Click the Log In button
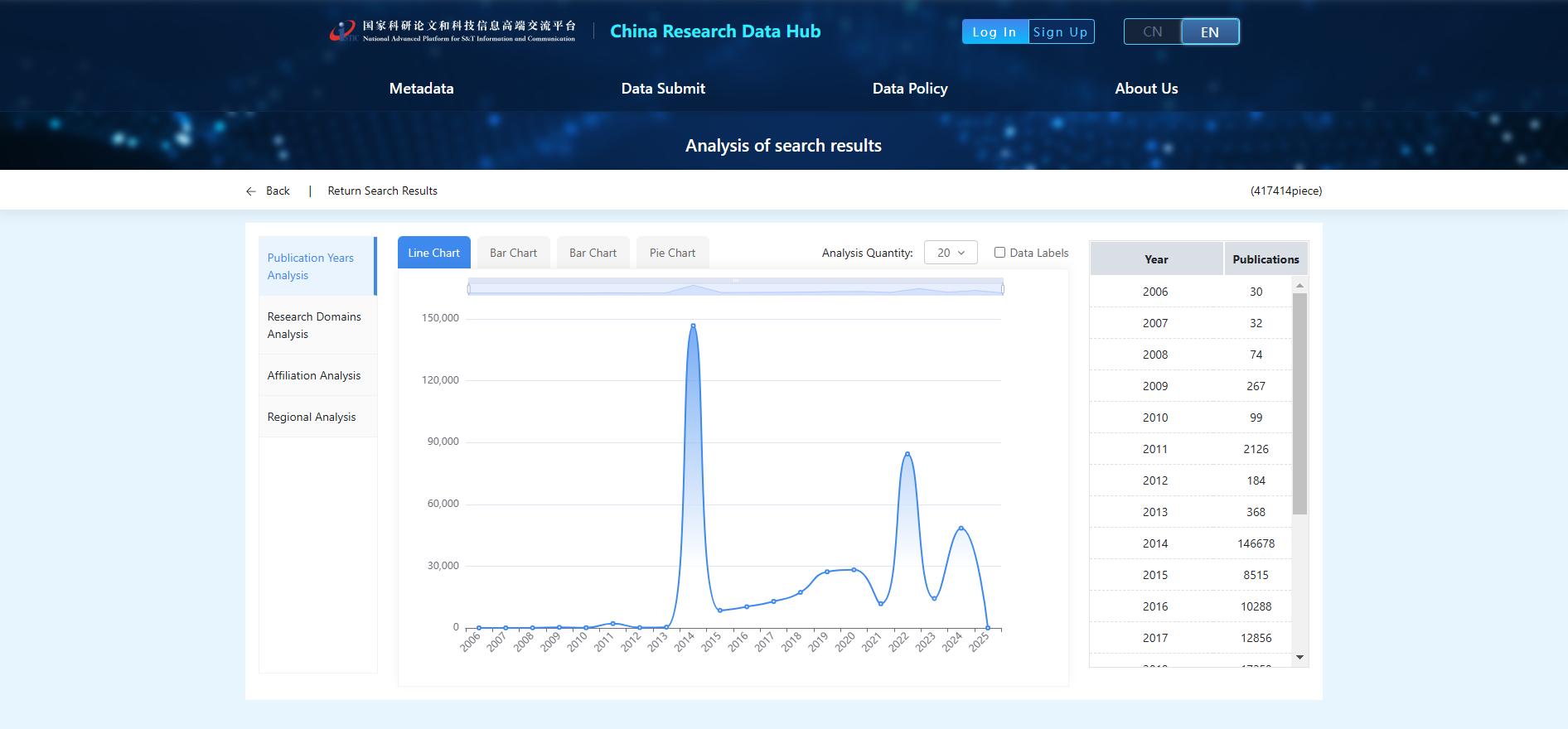 pos(995,32)
